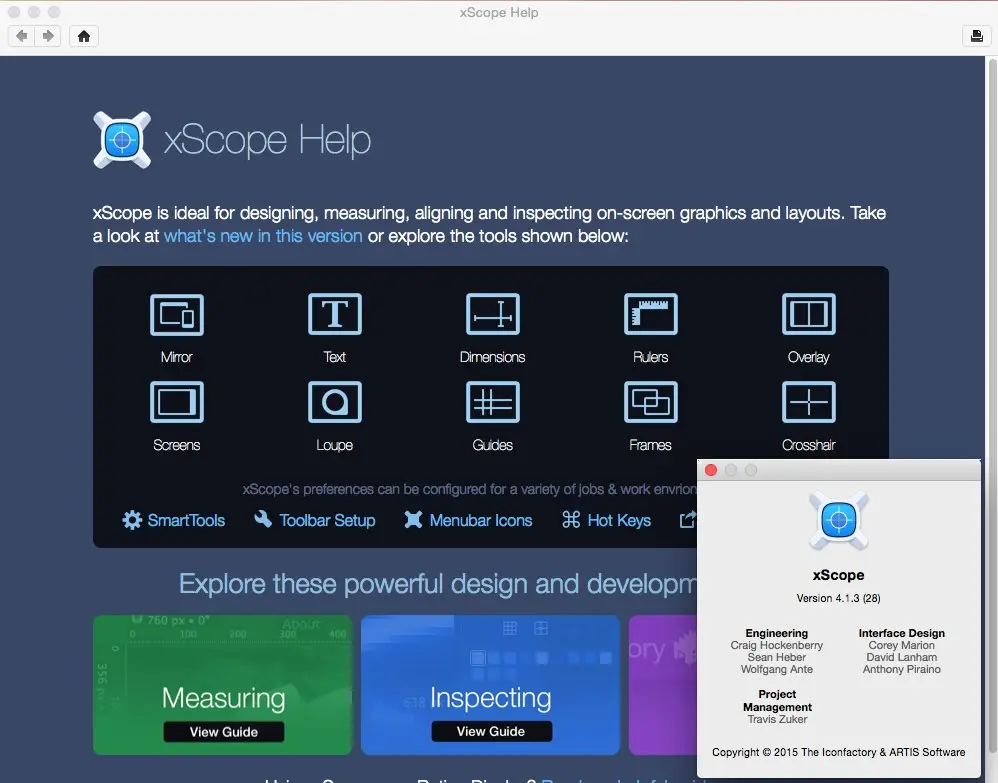Viewport: 998px width, 783px height.
Task: Open the Toolbar Setup link
Action: coord(327,521)
